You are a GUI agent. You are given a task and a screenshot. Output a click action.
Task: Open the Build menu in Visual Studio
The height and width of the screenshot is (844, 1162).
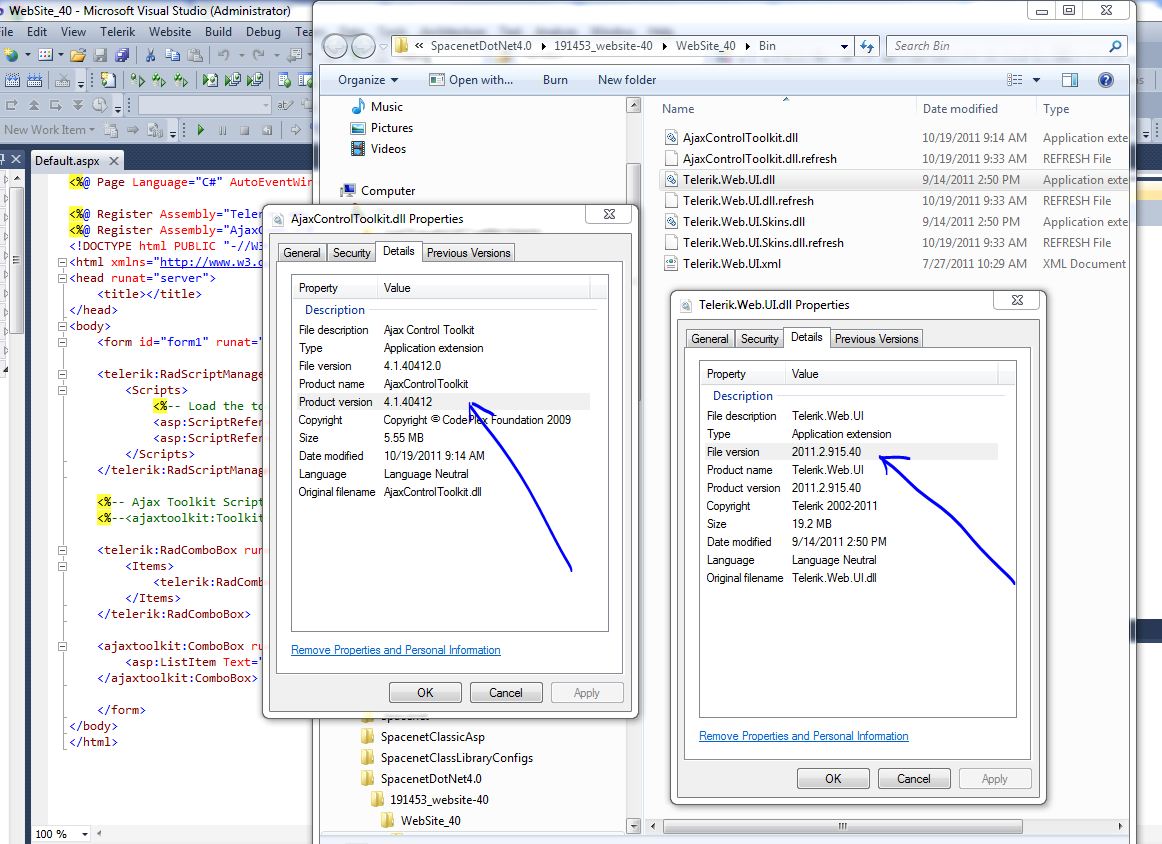tap(218, 32)
